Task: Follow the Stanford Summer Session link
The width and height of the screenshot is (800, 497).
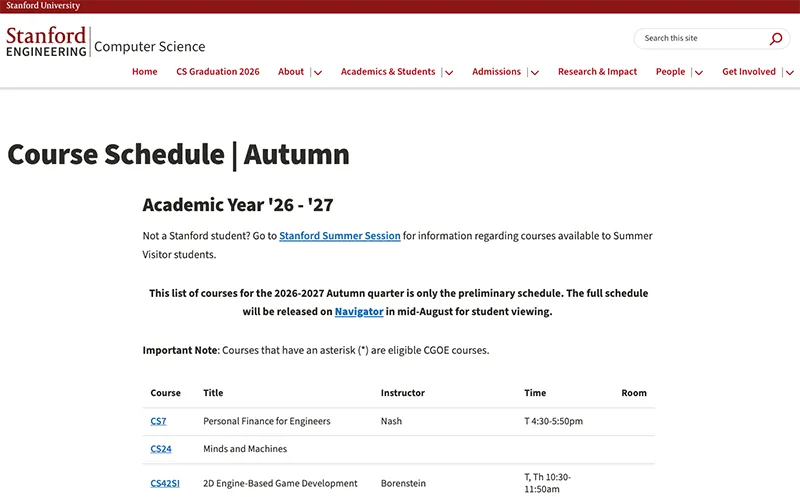Action: pyautogui.click(x=340, y=236)
